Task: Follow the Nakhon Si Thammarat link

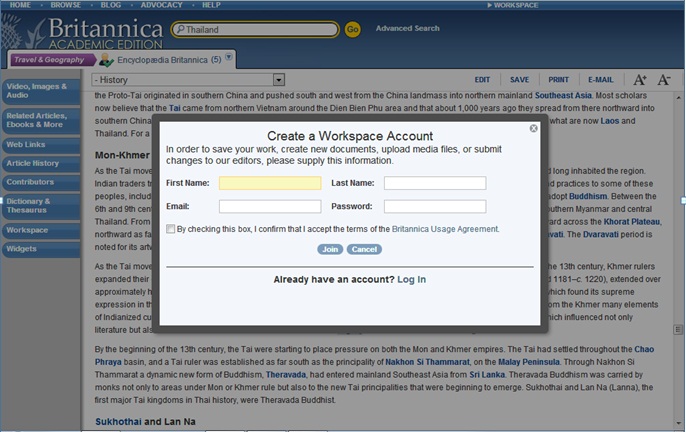Action: click(x=427, y=362)
